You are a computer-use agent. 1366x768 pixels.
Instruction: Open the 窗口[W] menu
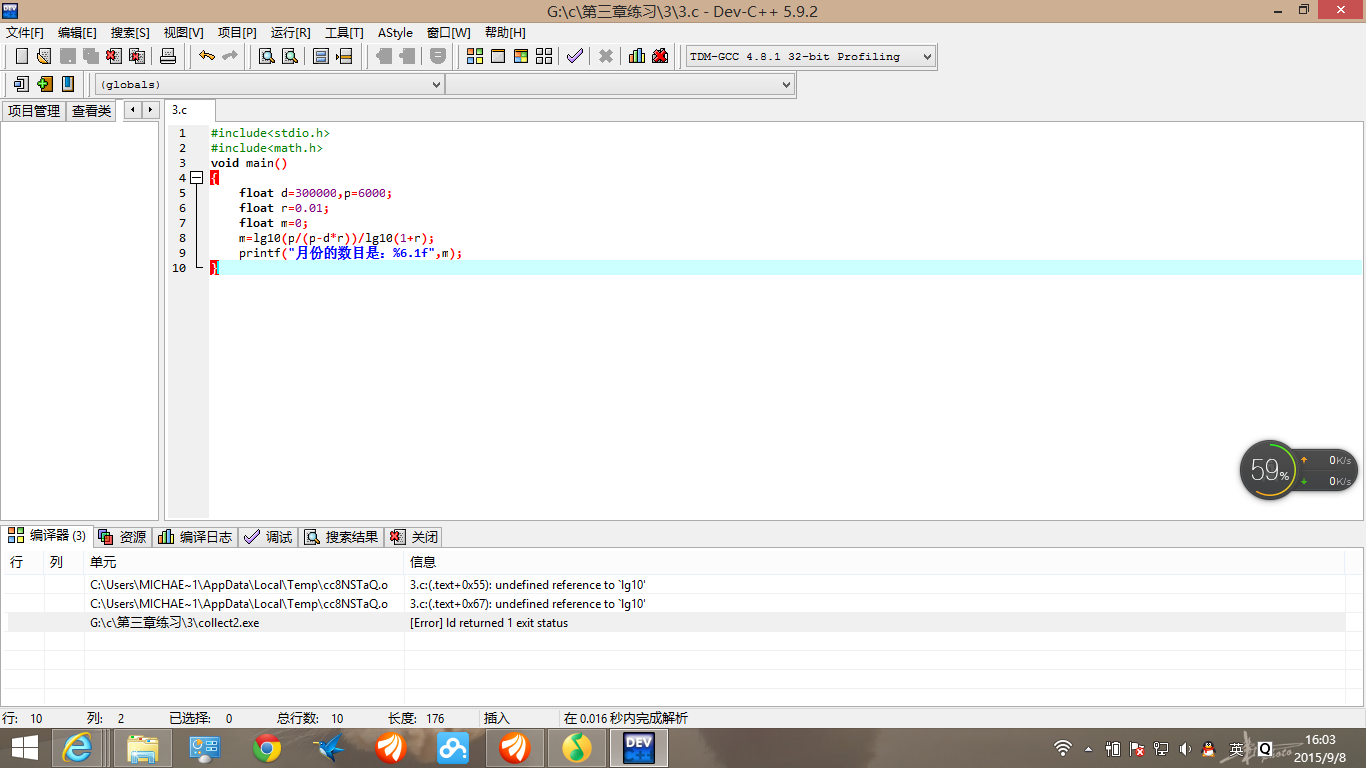(448, 33)
